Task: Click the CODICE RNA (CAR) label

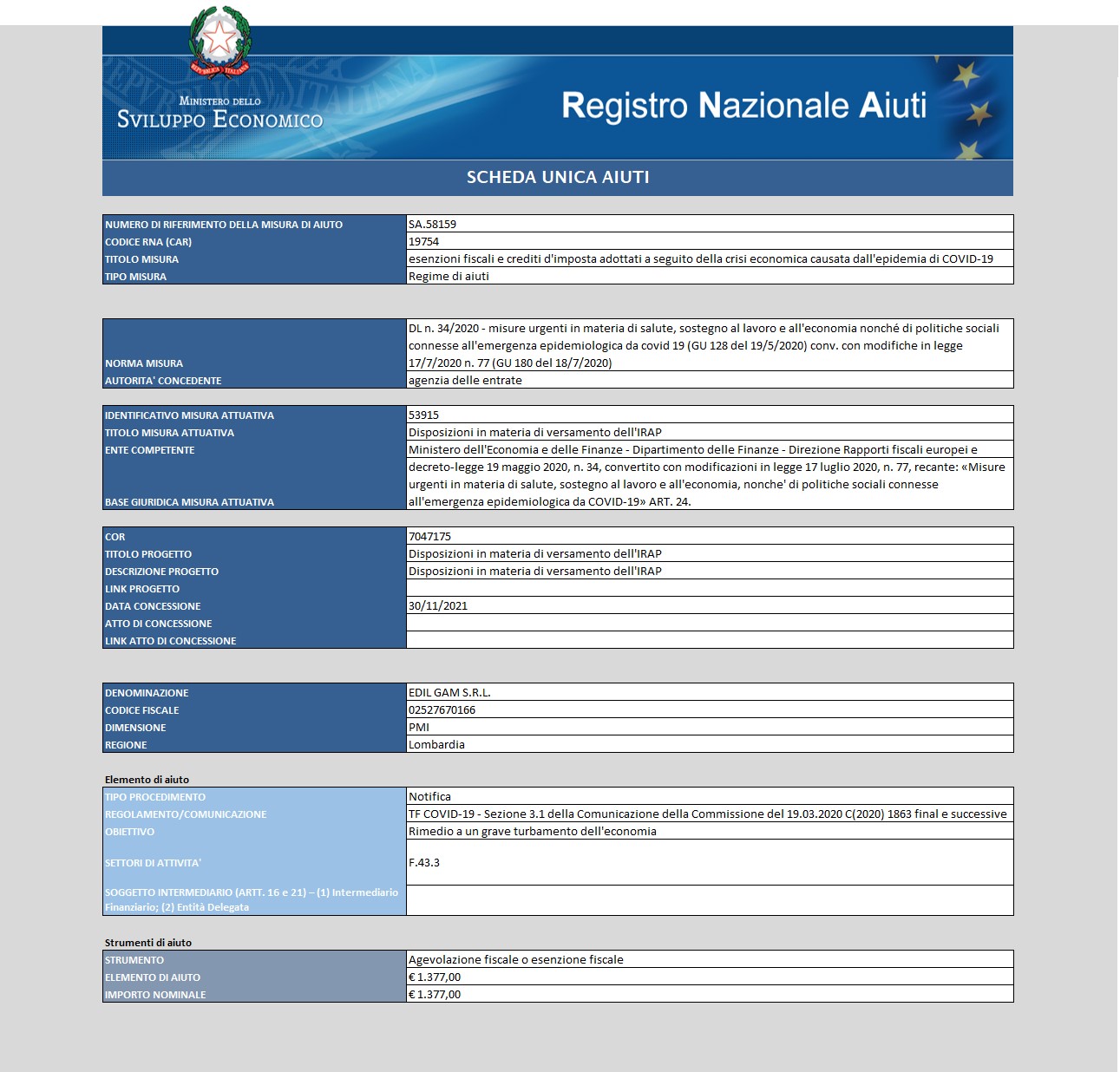Action: [x=148, y=242]
